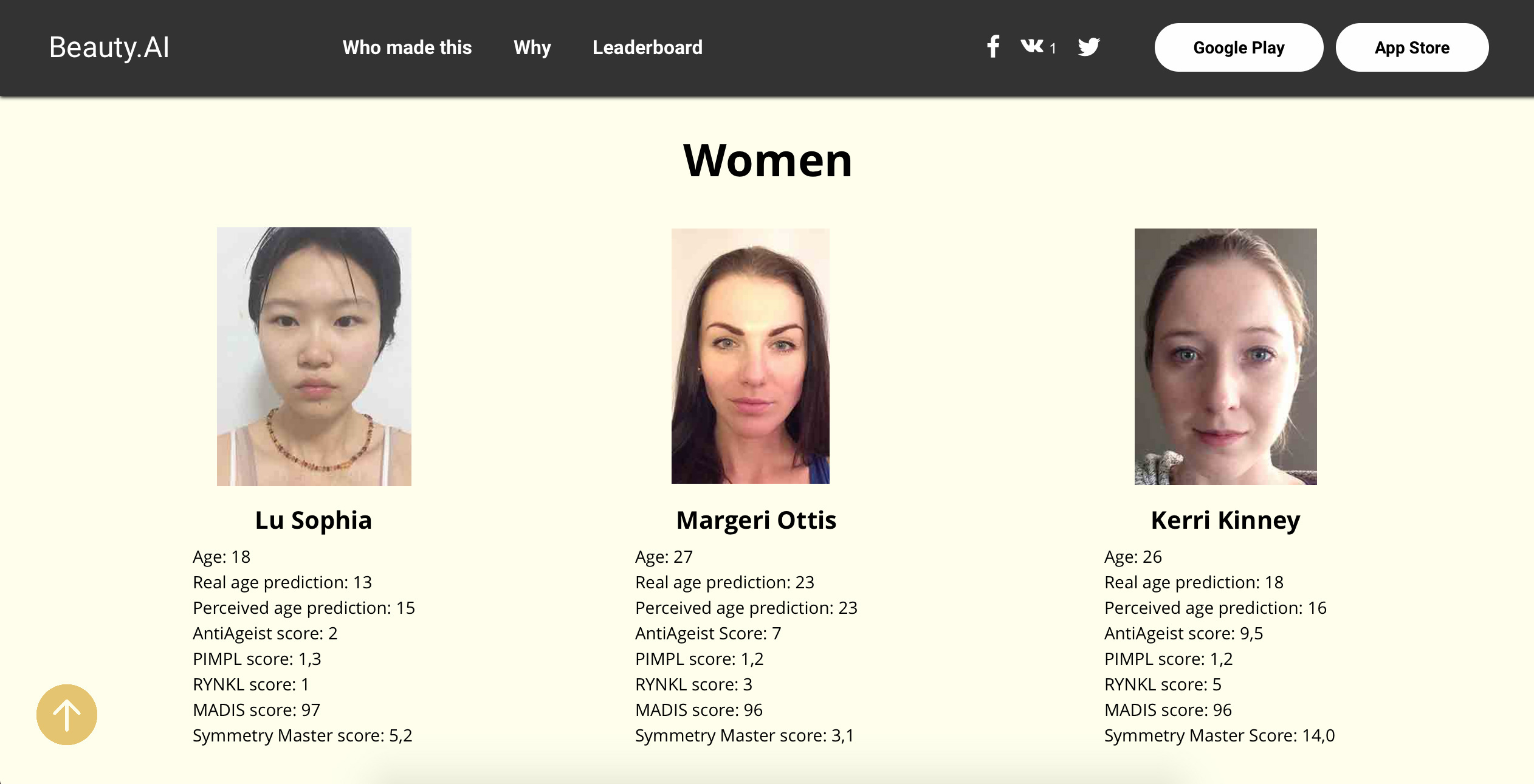
Task: Click the Beauty.AI logo
Action: click(x=109, y=47)
